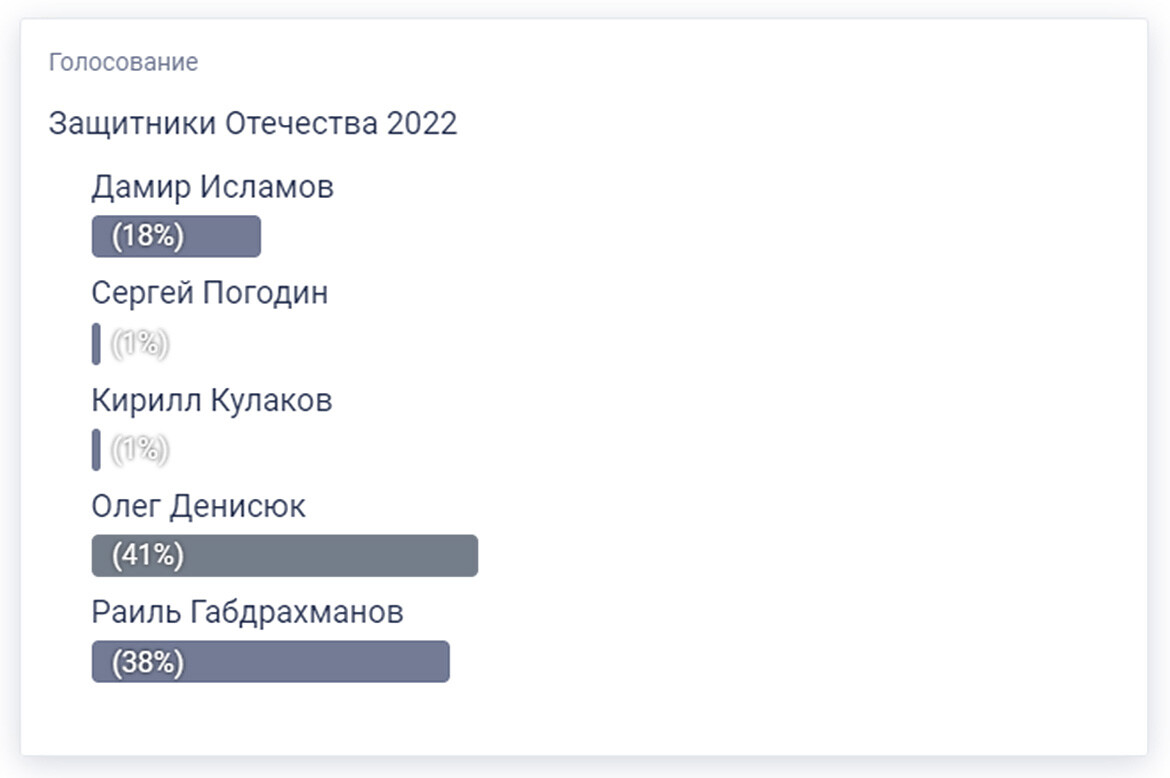Click the Голосование header label

123,62
